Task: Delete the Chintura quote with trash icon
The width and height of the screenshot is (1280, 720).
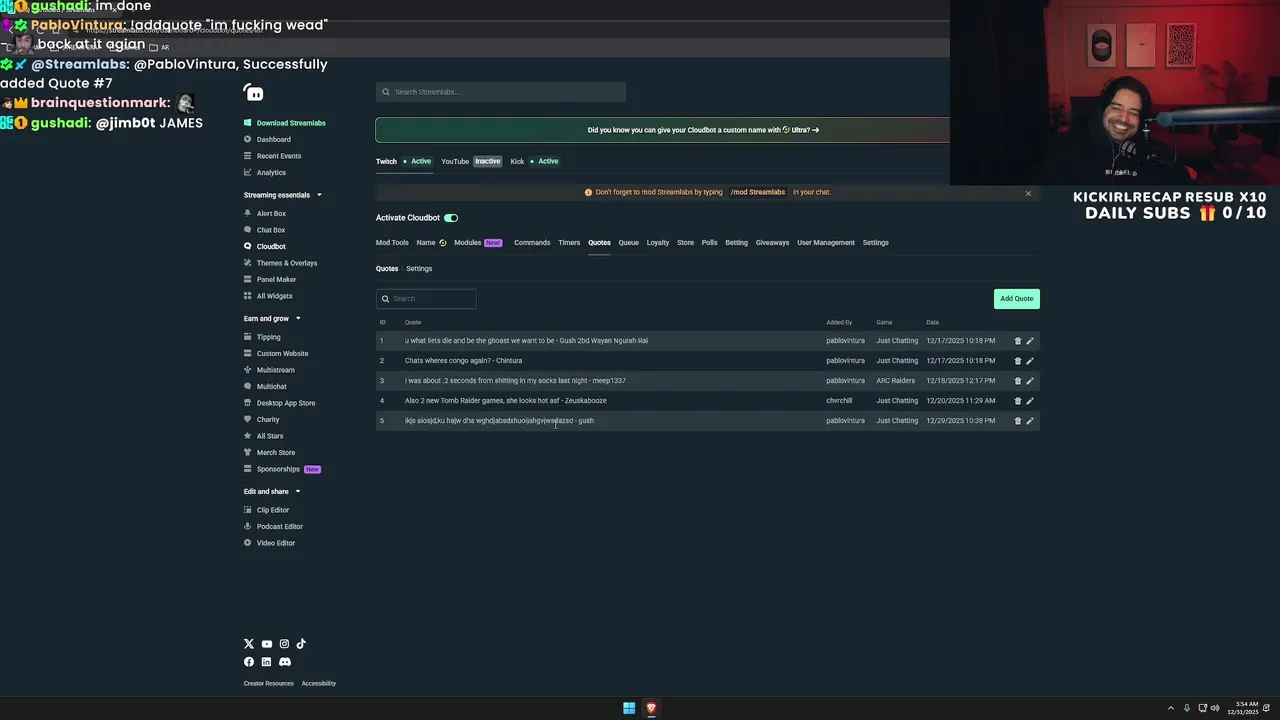Action: click(1018, 361)
